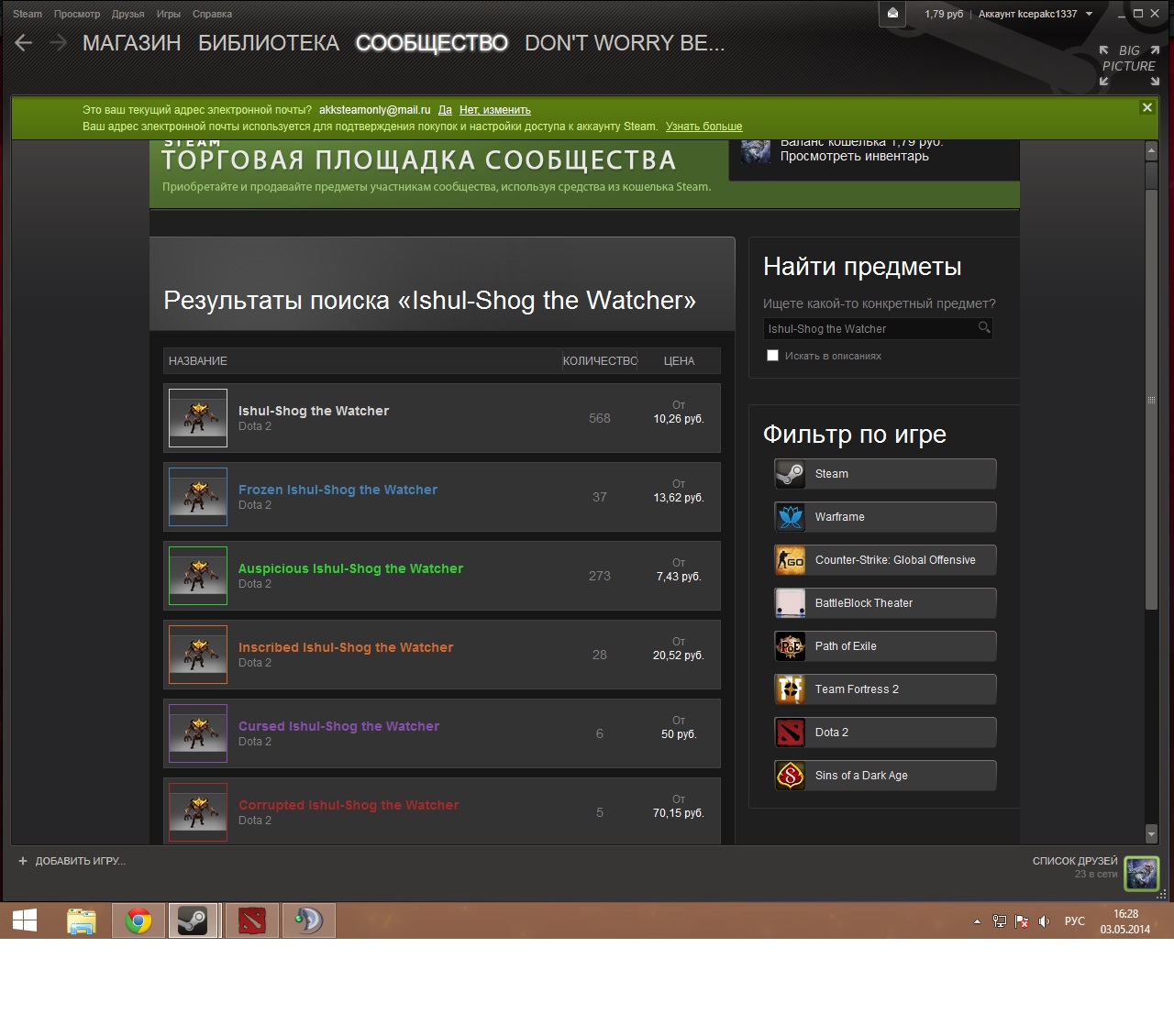
Task: Open Chrome from the taskbar
Action: (138, 920)
